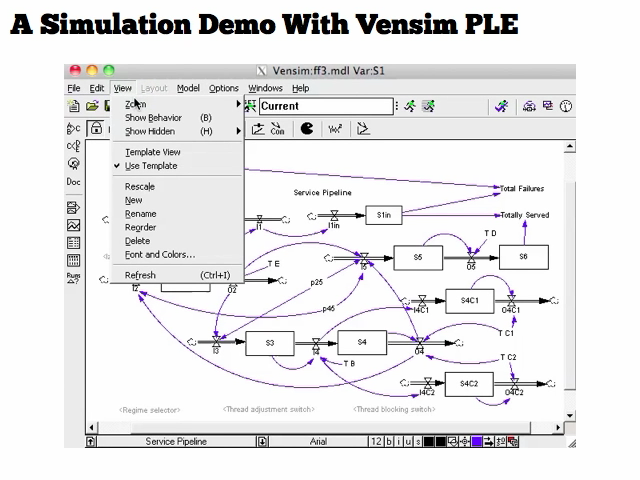
Task: Choose Font and Colors… entry
Action: tap(178, 255)
